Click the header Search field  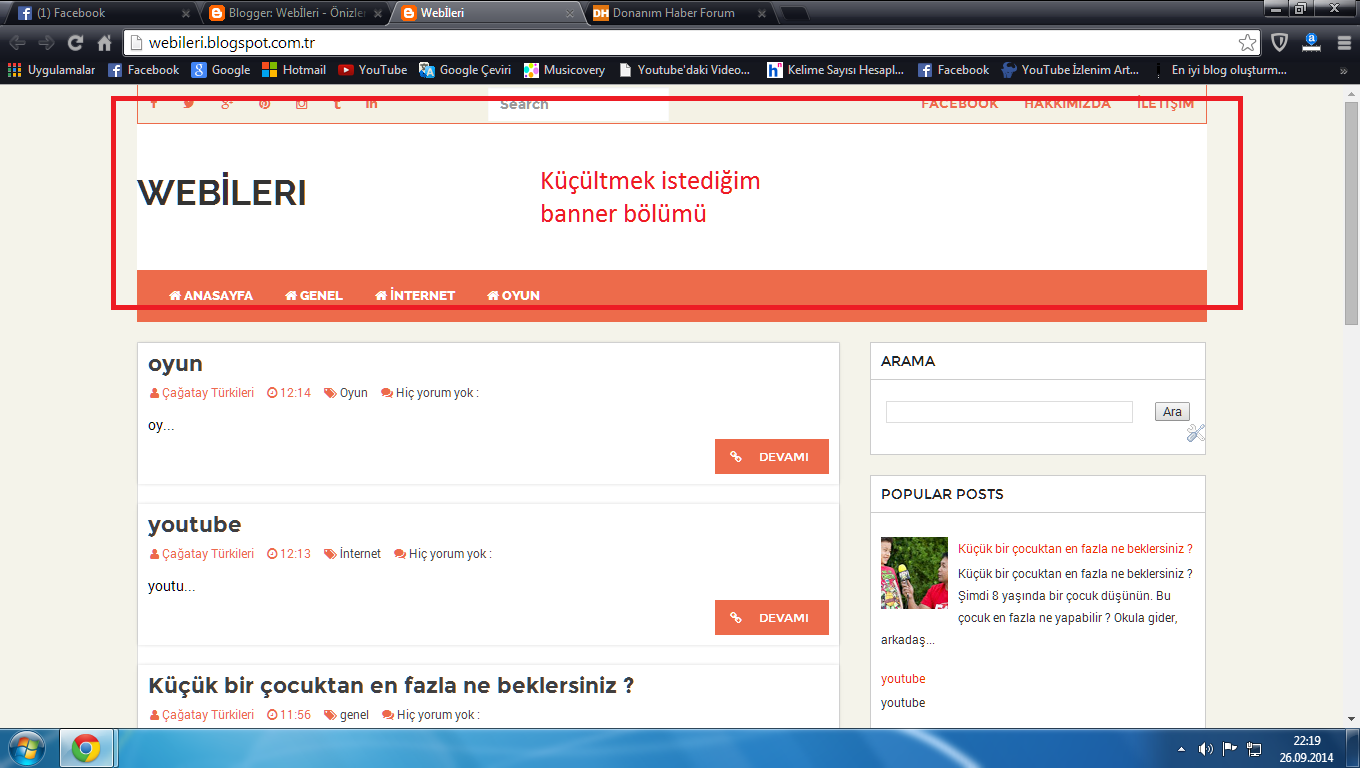tap(578, 104)
